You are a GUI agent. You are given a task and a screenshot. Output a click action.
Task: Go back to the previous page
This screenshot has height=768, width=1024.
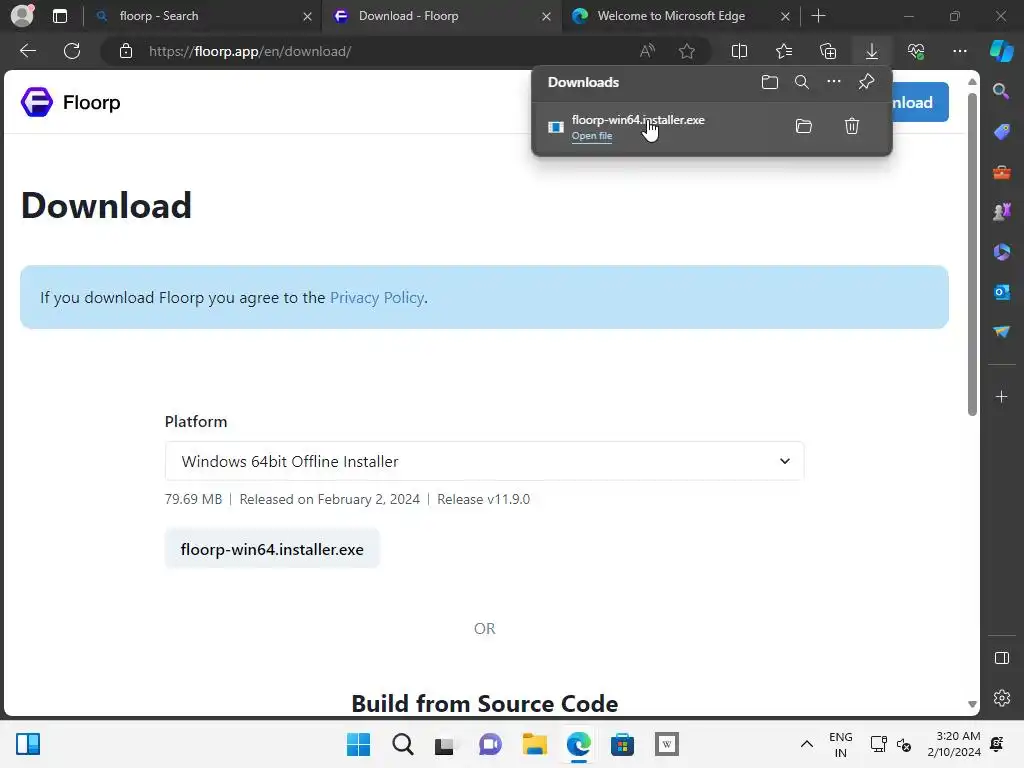[x=27, y=51]
